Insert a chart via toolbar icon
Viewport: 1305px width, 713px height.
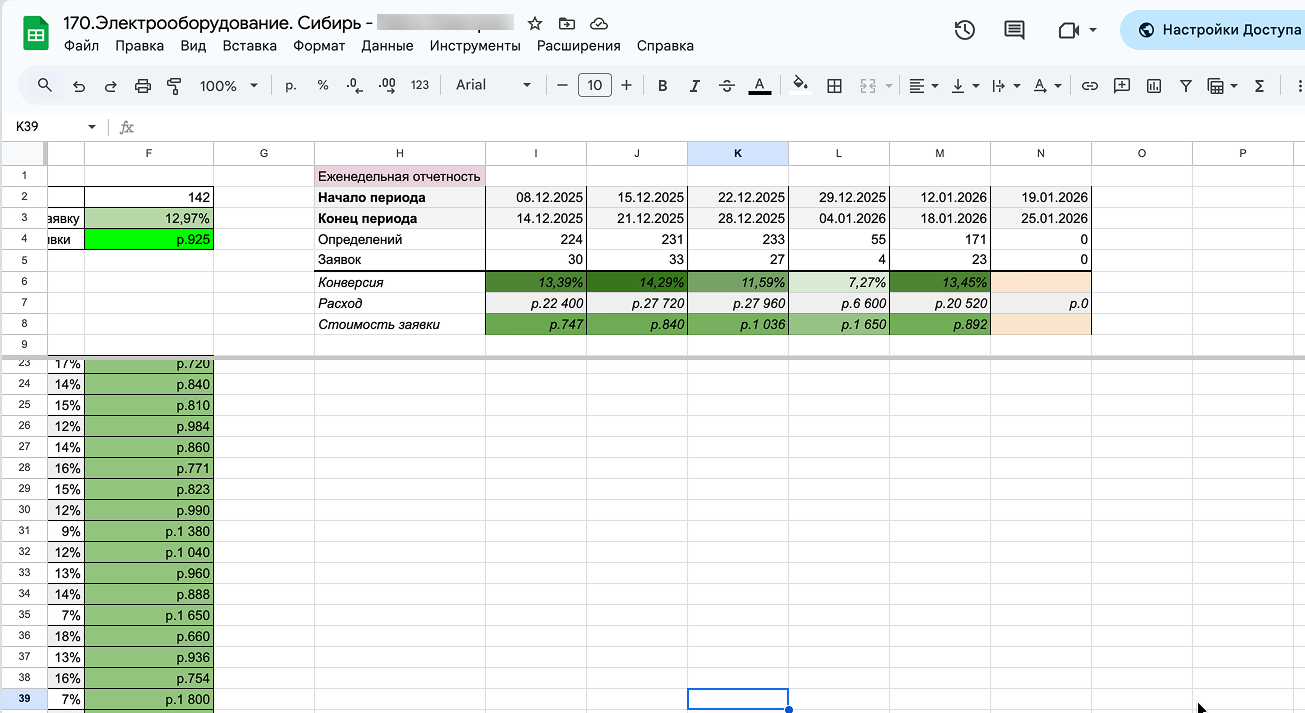1154,86
